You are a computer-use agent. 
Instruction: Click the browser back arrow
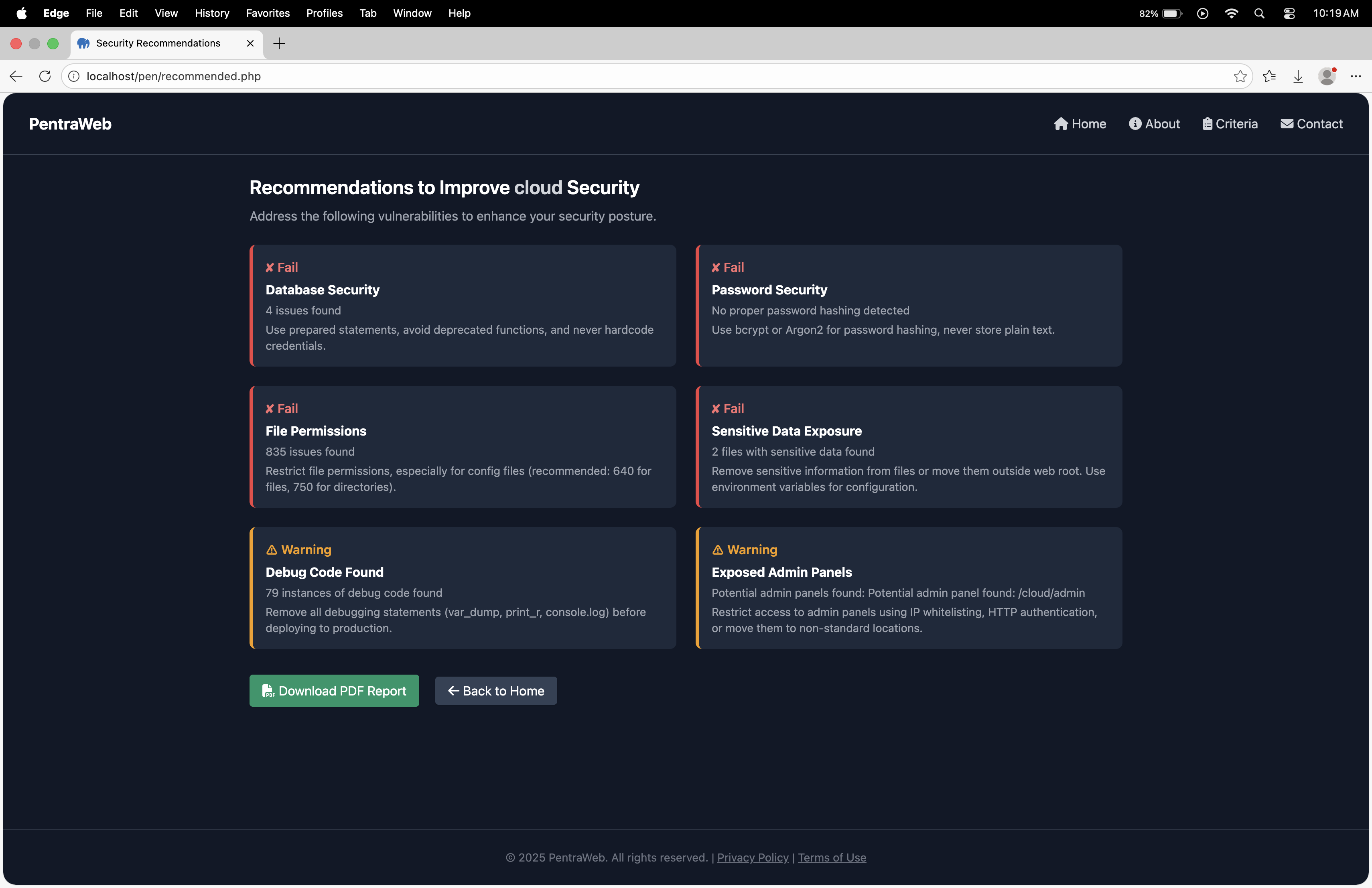point(16,76)
